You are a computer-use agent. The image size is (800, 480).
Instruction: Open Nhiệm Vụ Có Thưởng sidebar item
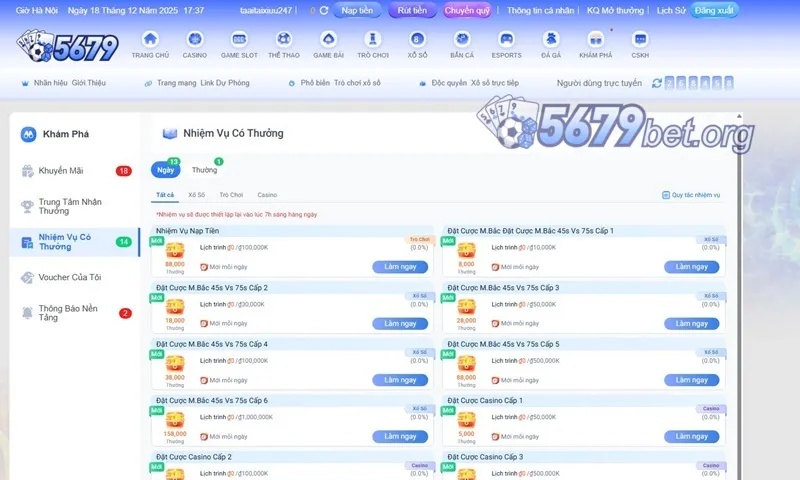click(74, 242)
